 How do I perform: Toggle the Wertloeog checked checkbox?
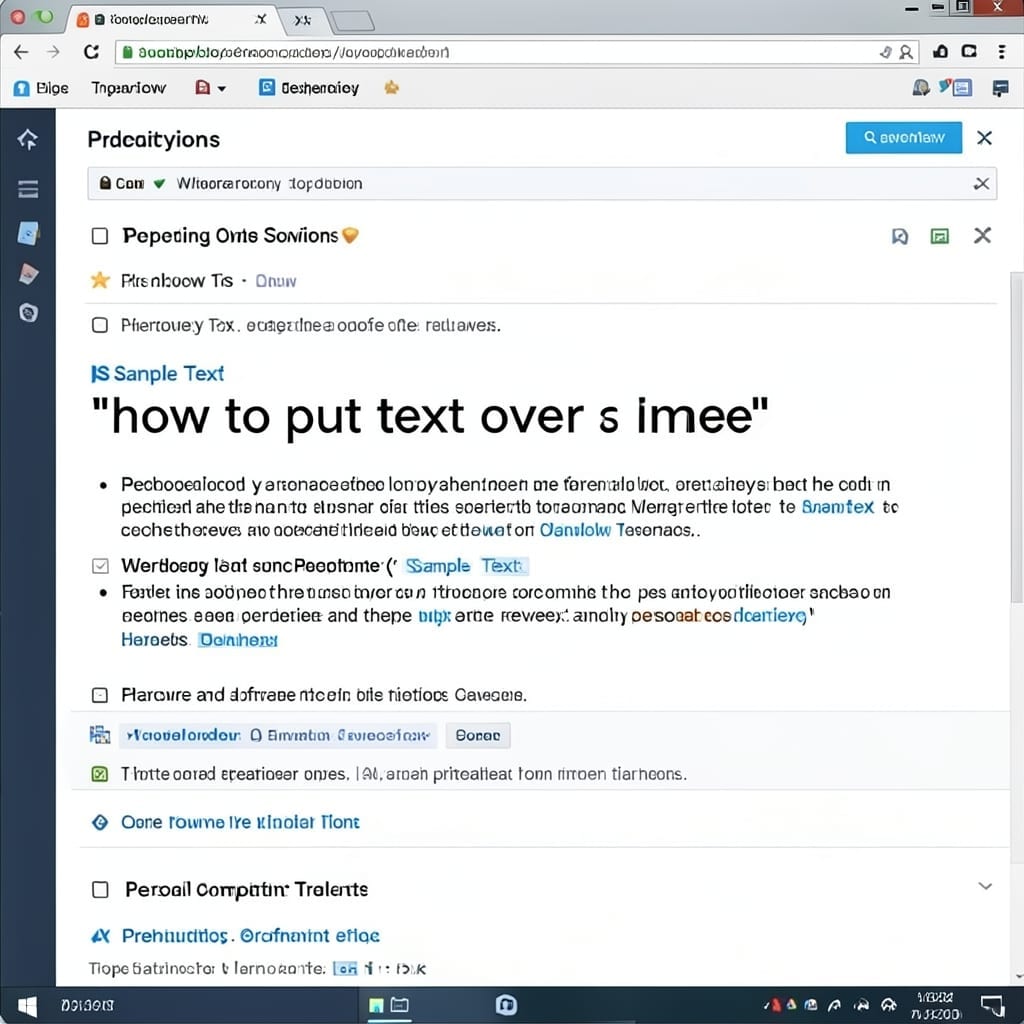click(100, 566)
